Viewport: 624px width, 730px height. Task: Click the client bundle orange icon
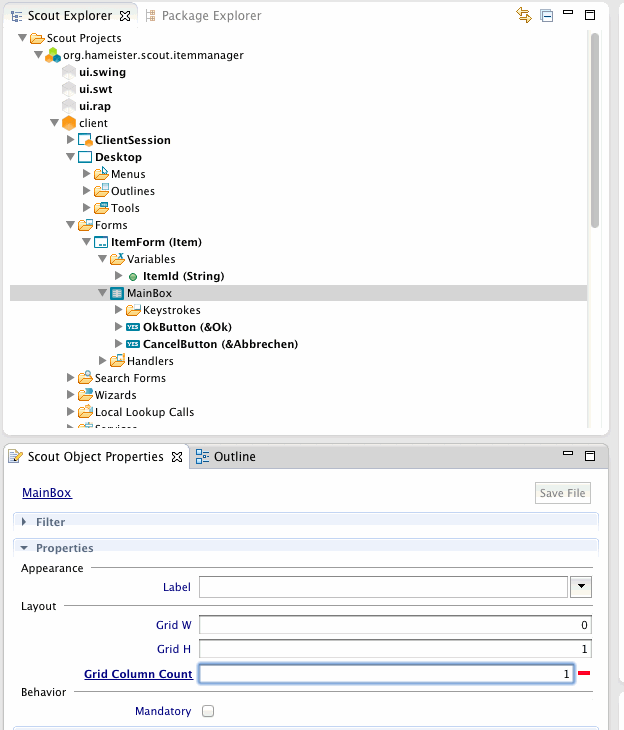pyautogui.click(x=69, y=123)
